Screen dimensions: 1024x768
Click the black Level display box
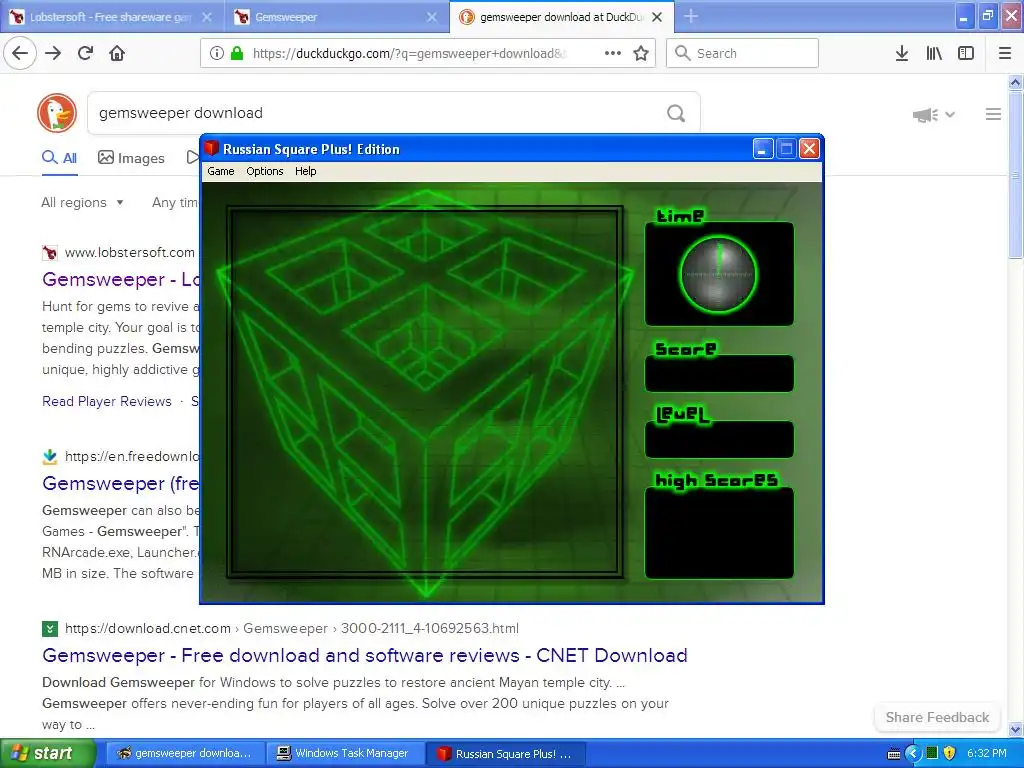pyautogui.click(x=719, y=440)
